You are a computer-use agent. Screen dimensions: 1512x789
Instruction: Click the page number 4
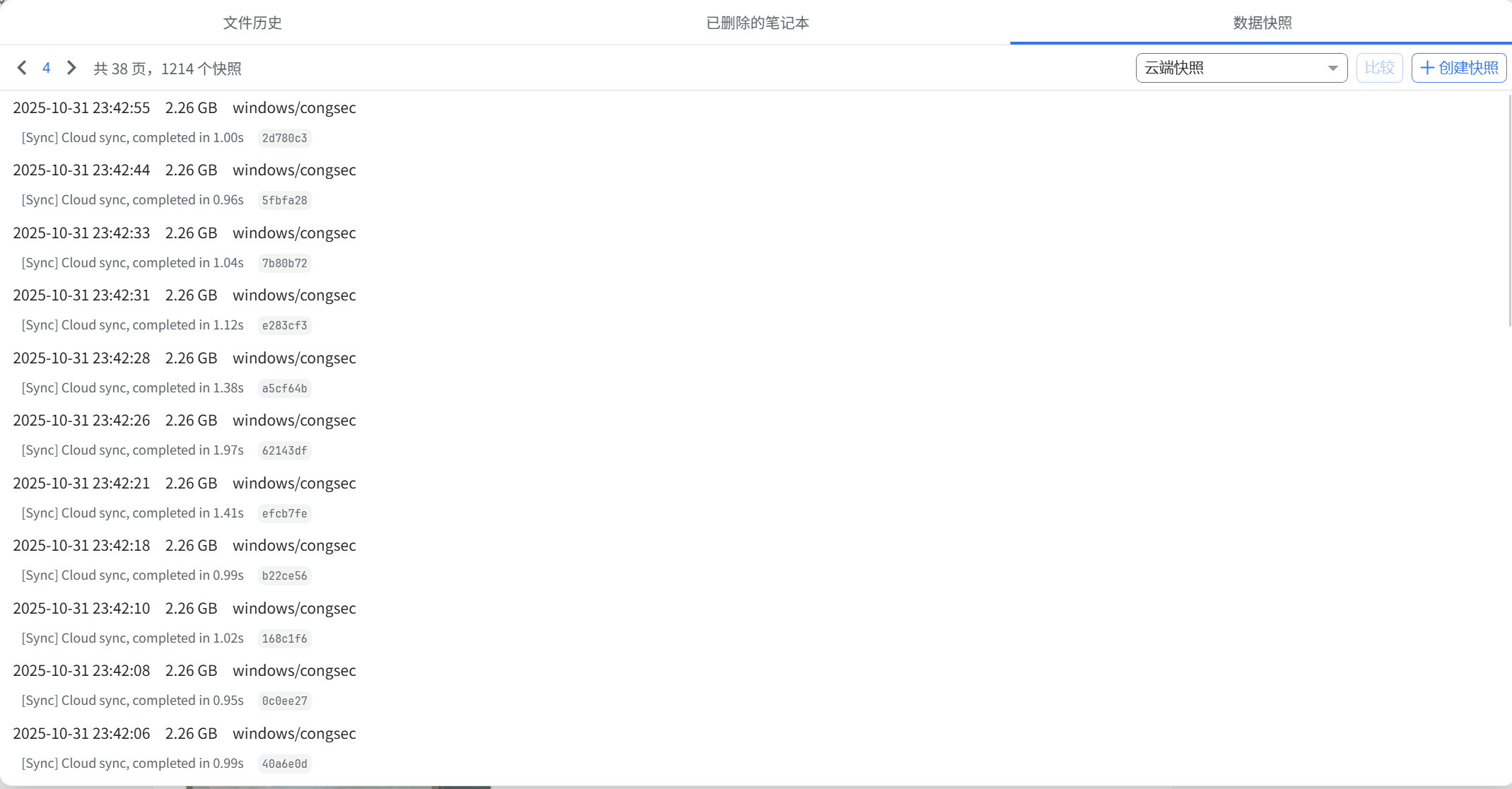pos(47,67)
